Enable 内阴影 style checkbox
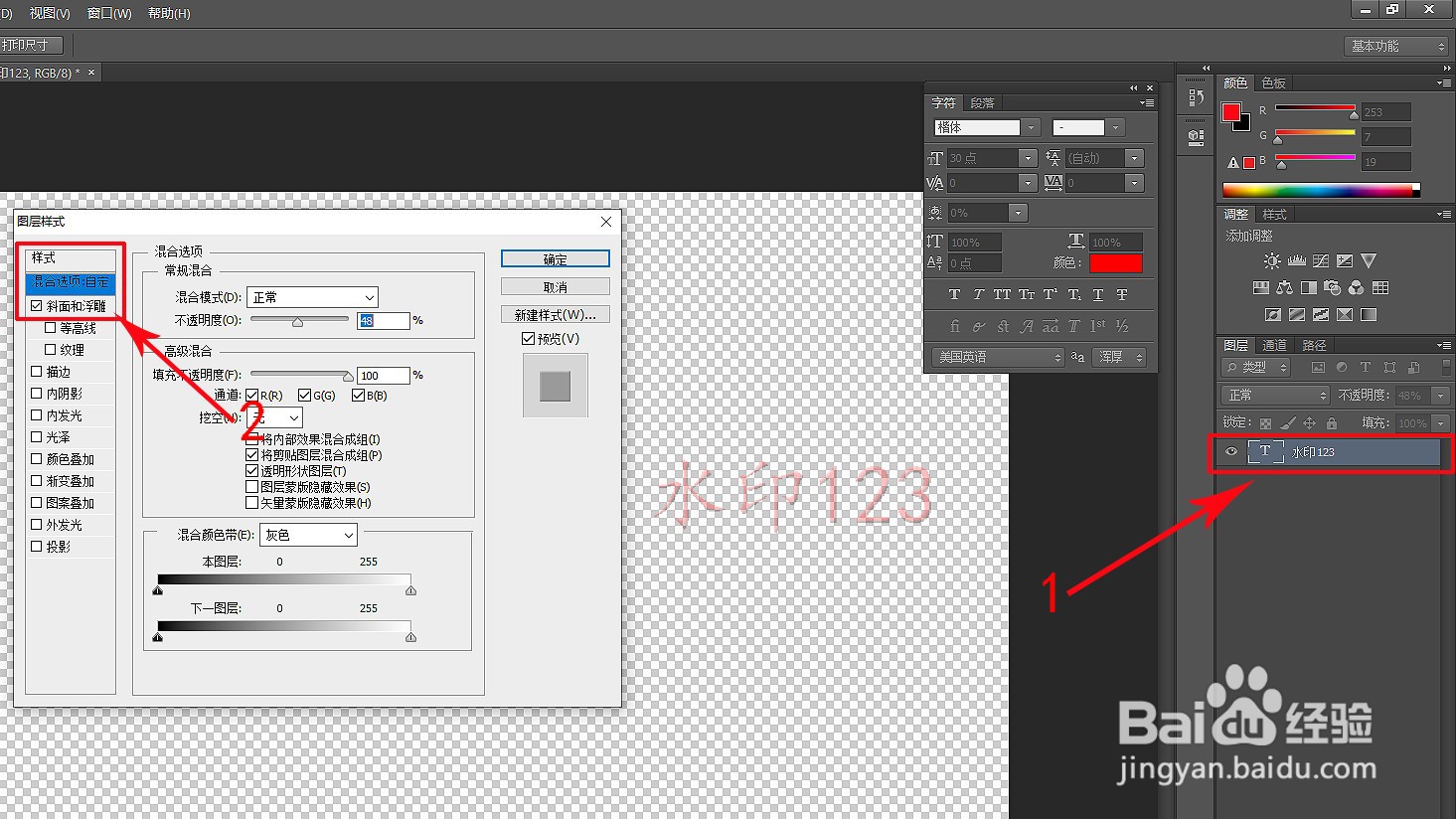 coord(37,394)
